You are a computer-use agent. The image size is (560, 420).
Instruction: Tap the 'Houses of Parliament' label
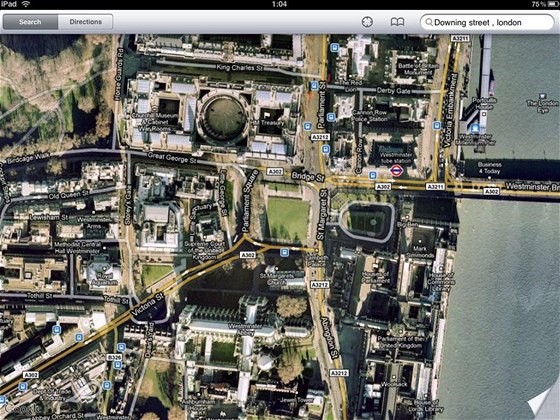pos(375,277)
